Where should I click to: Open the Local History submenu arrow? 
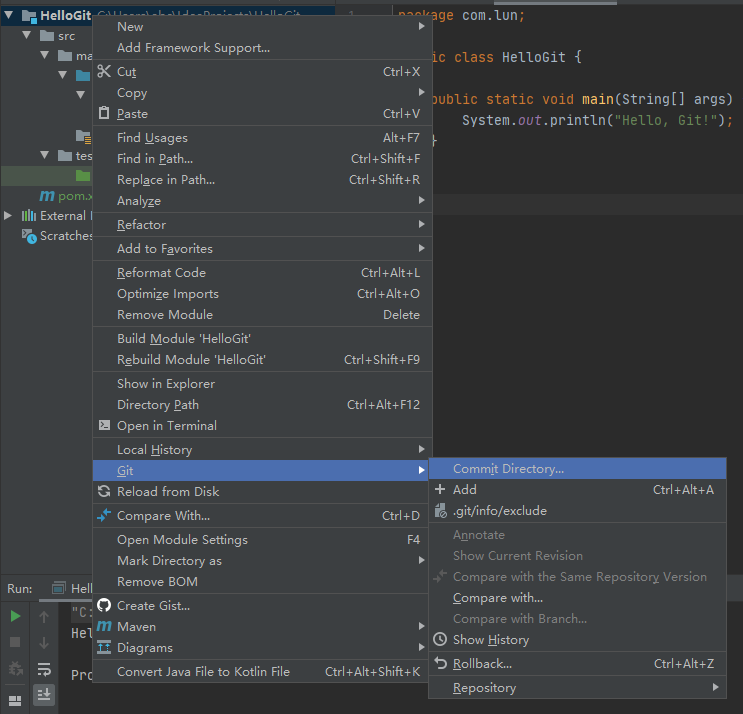tap(421, 449)
